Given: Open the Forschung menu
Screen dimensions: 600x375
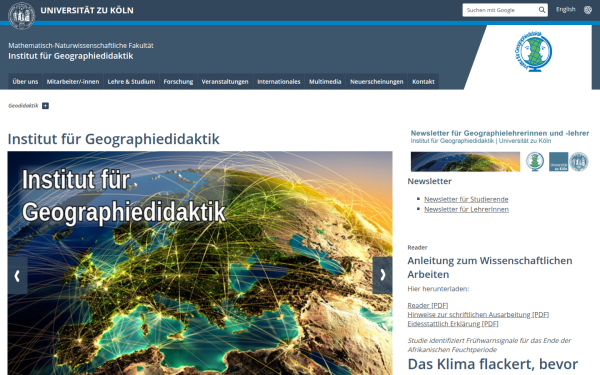Looking at the screenshot, I should tap(178, 82).
